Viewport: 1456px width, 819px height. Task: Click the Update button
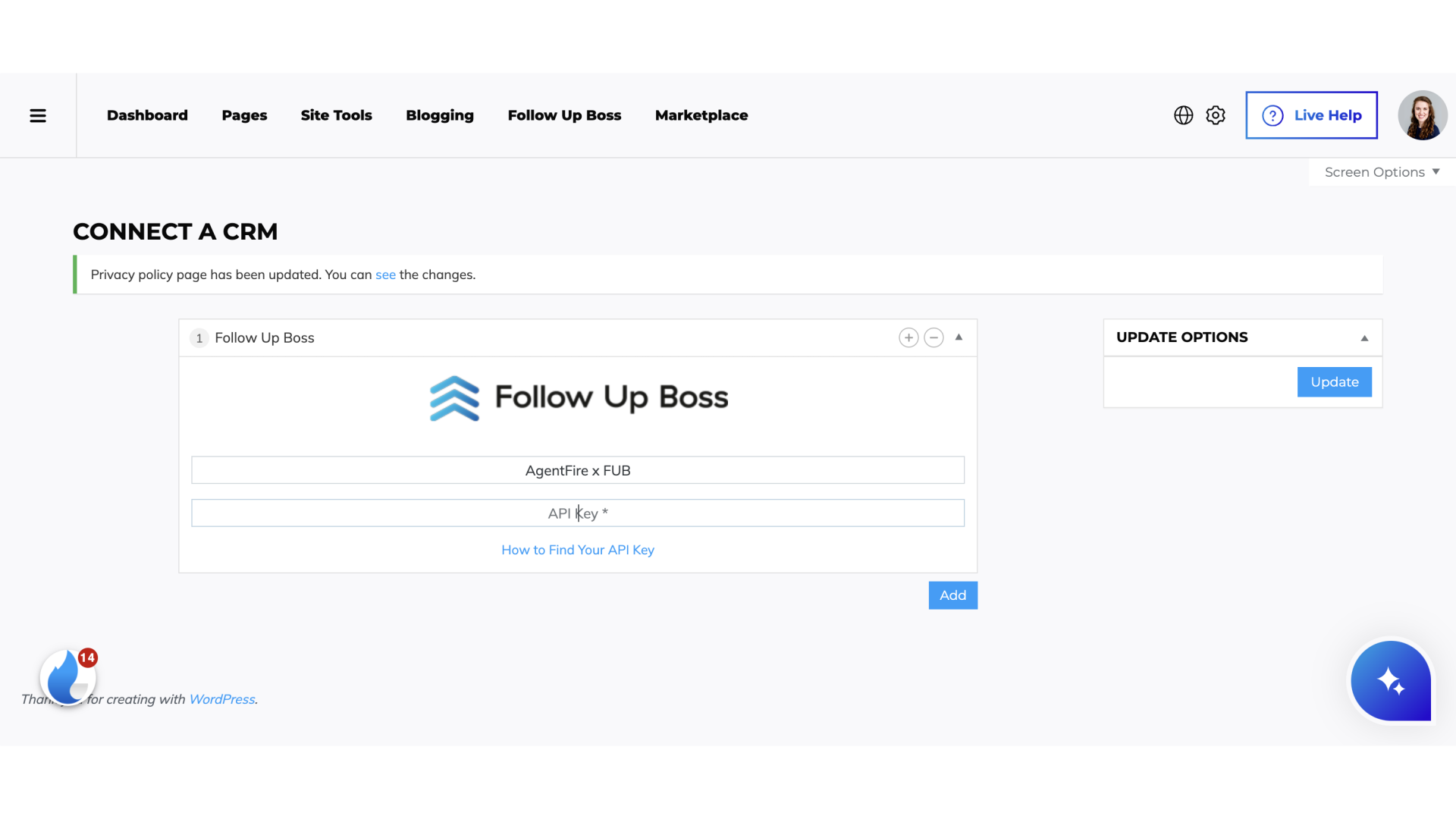click(x=1335, y=381)
